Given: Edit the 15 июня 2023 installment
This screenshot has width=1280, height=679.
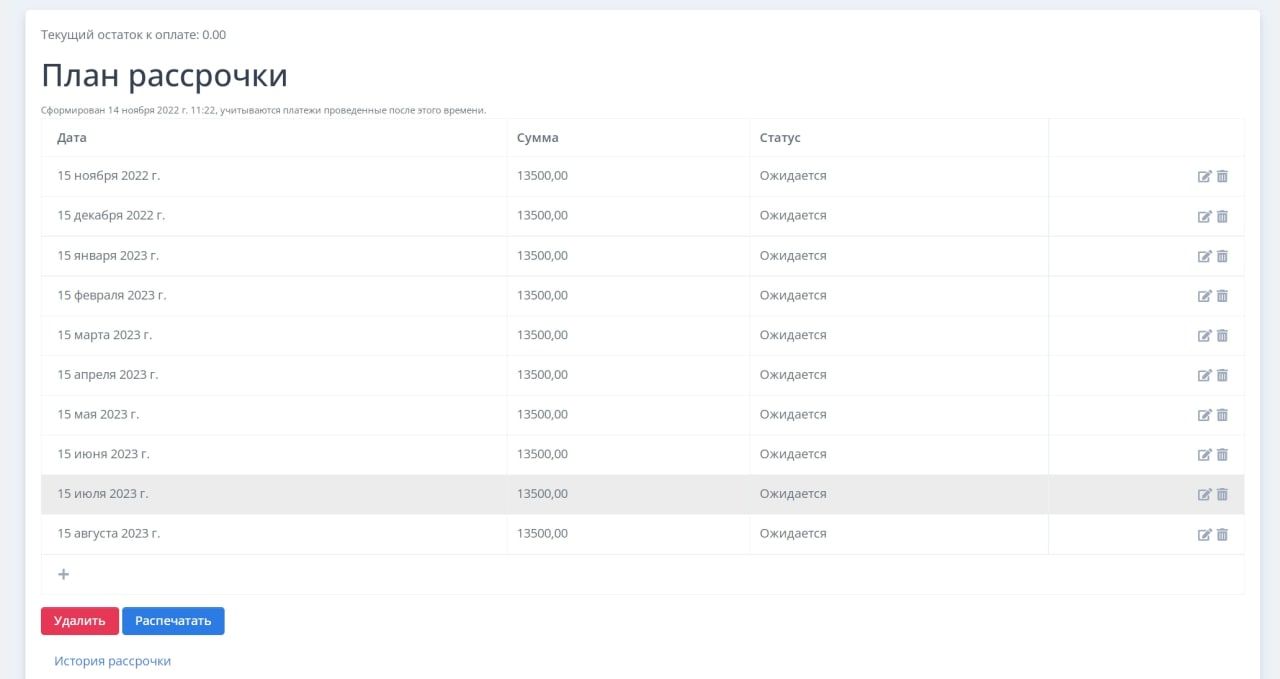Looking at the screenshot, I should tap(1204, 455).
